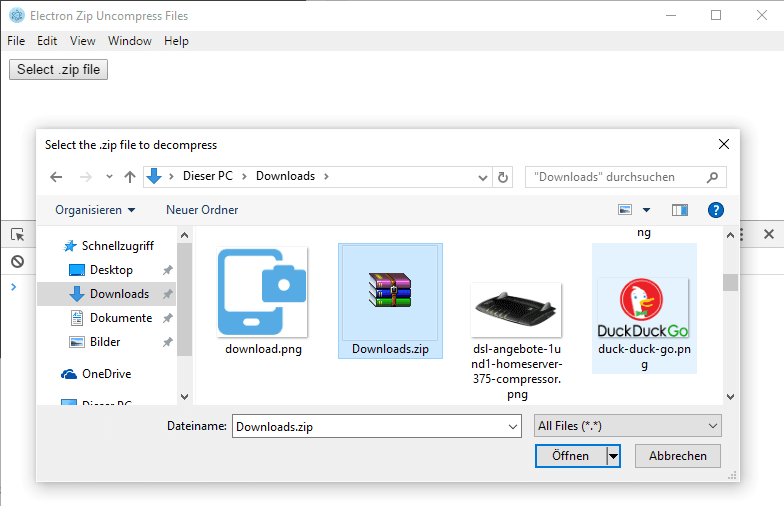784x506 pixels.
Task: Toggle the preview pane icon
Action: (680, 210)
